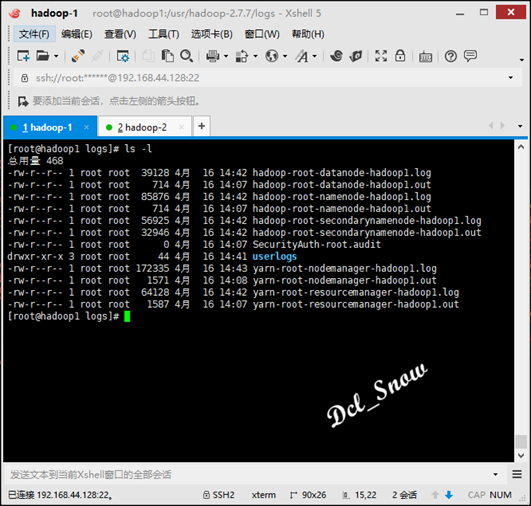Screen dimensions: 531x506
Task: Open the 编辑(E) menu
Action: point(77,34)
